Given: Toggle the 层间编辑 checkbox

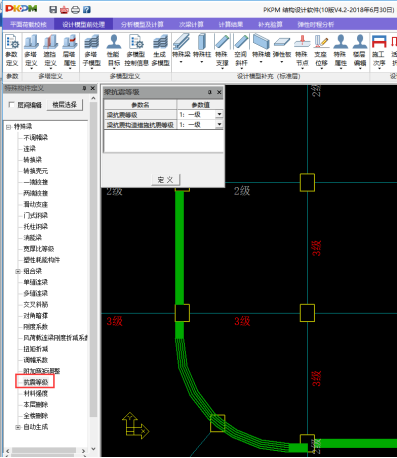Looking at the screenshot, I should pyautogui.click(x=11, y=105).
